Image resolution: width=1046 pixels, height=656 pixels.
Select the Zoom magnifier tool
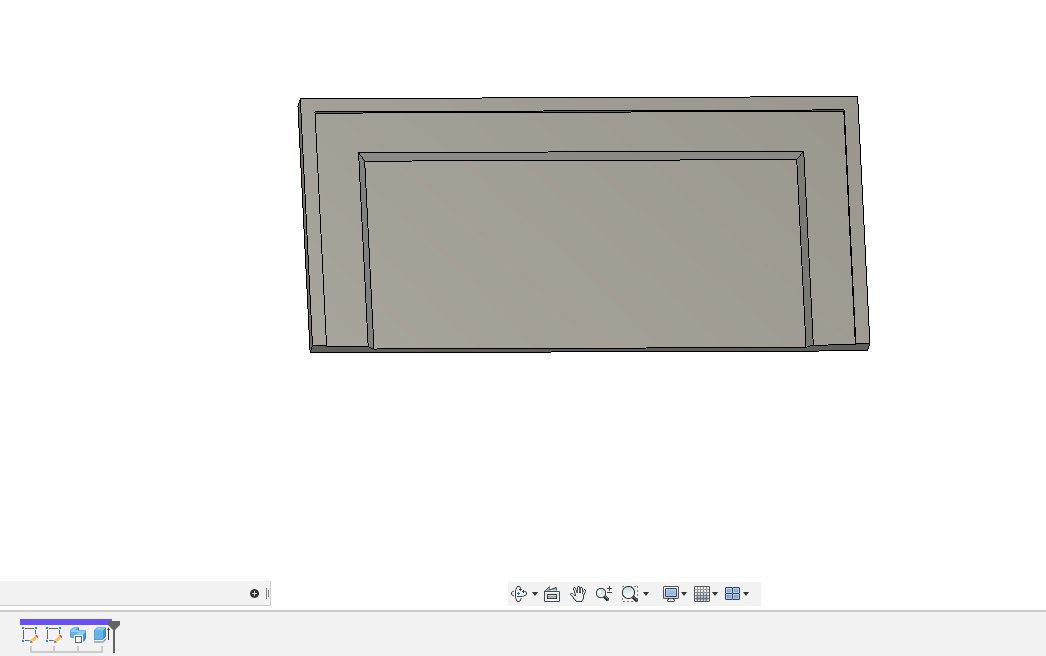[604, 593]
